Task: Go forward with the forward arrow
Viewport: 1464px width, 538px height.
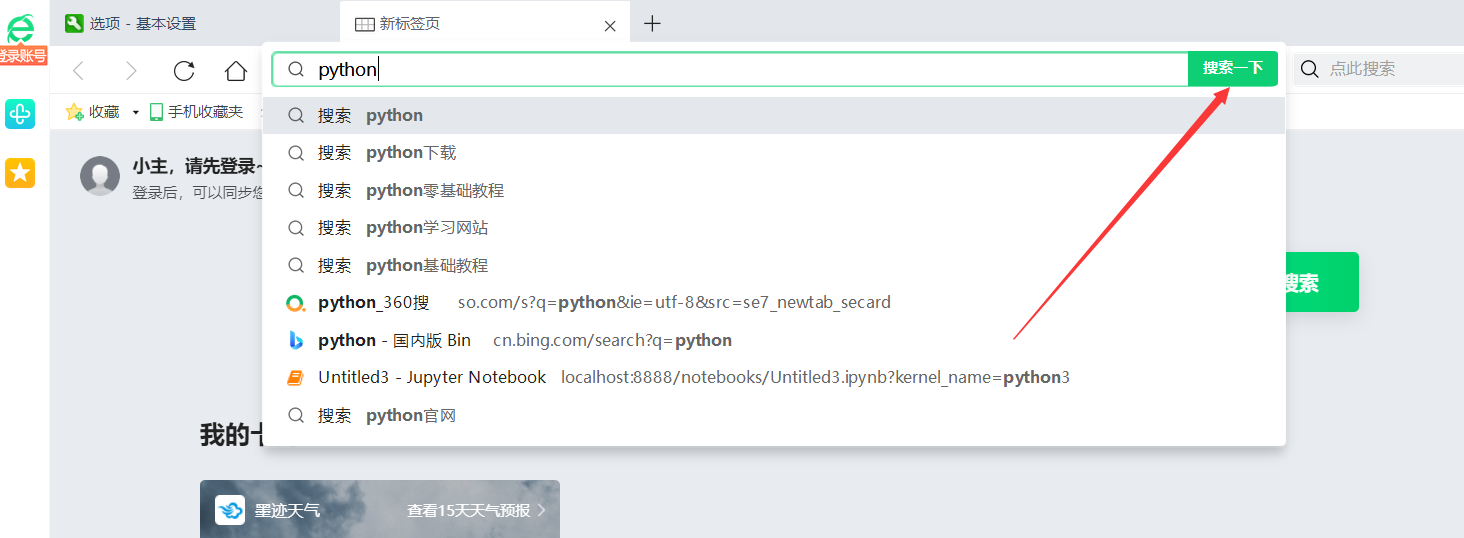Action: pyautogui.click(x=131, y=70)
